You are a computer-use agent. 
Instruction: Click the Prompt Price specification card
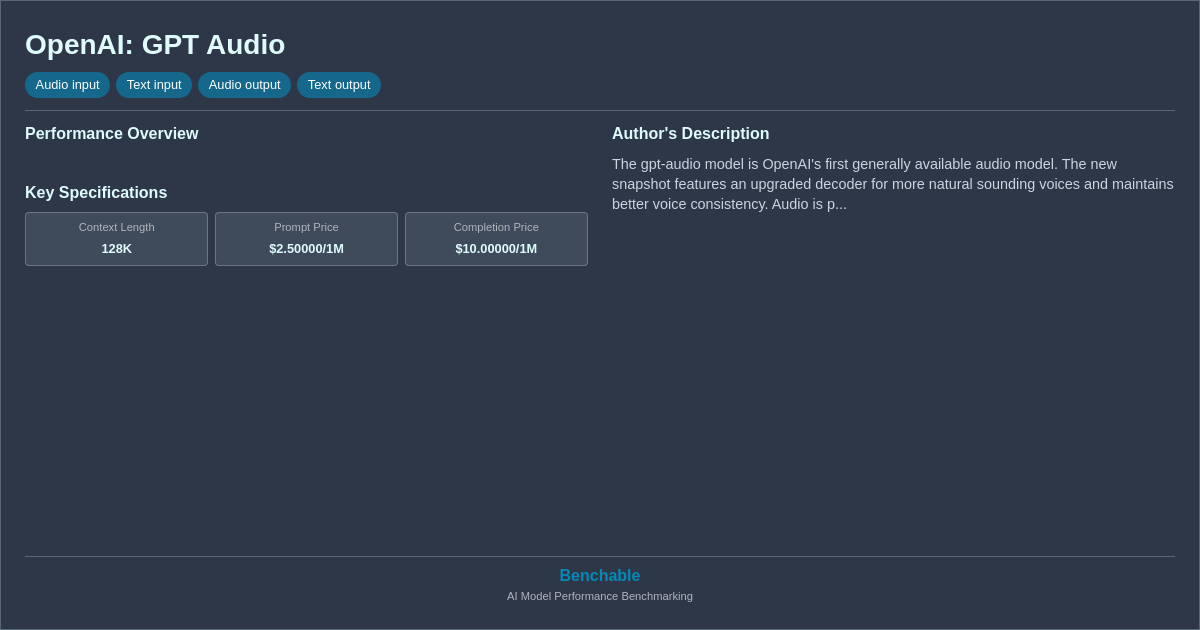coord(306,239)
